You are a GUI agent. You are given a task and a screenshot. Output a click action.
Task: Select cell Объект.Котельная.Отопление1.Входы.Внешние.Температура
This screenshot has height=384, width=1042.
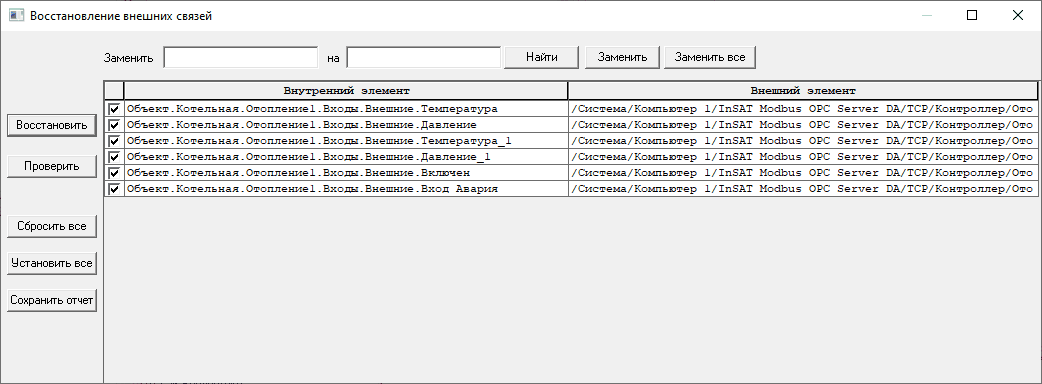(346, 109)
